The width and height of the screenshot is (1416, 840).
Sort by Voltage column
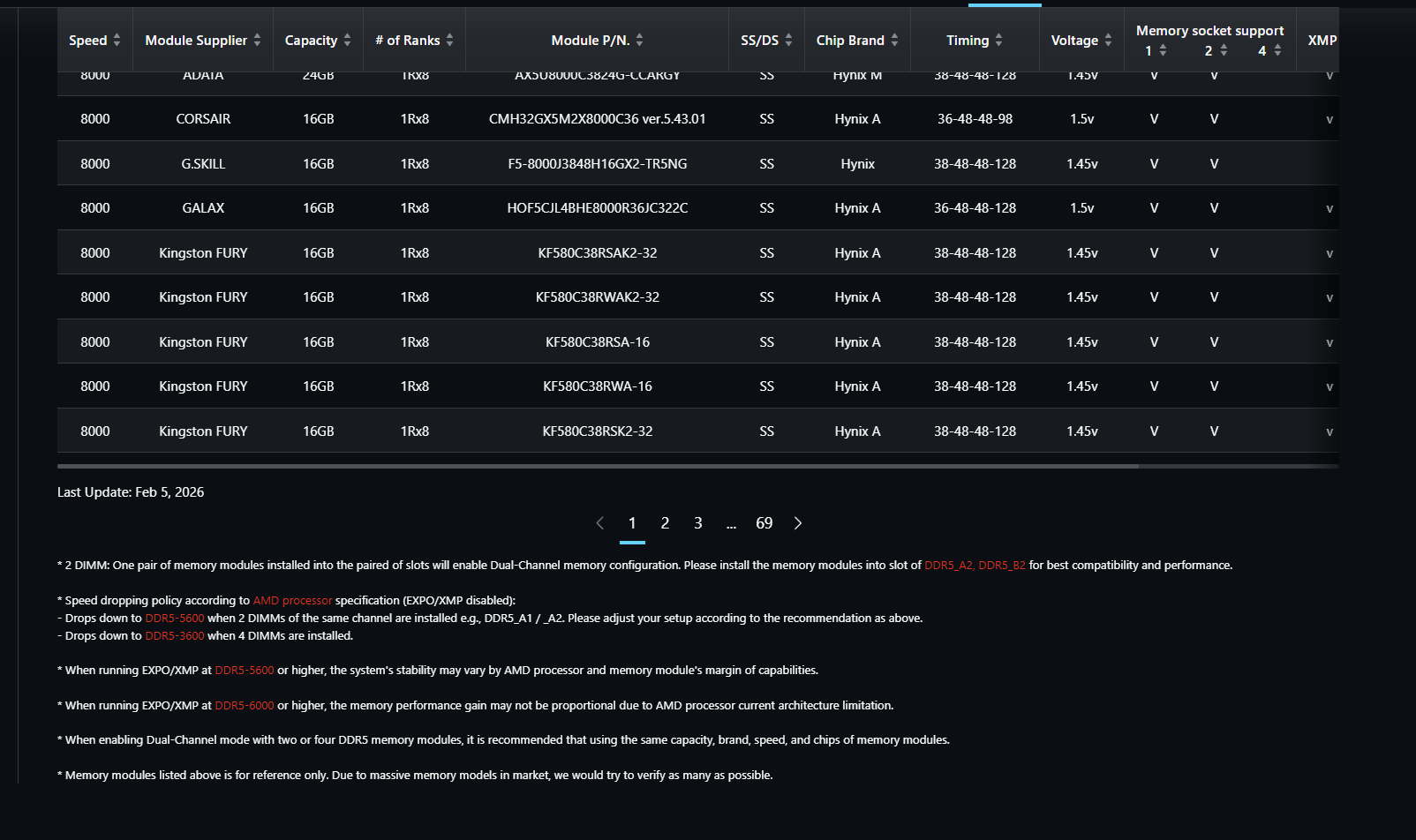click(x=1108, y=41)
